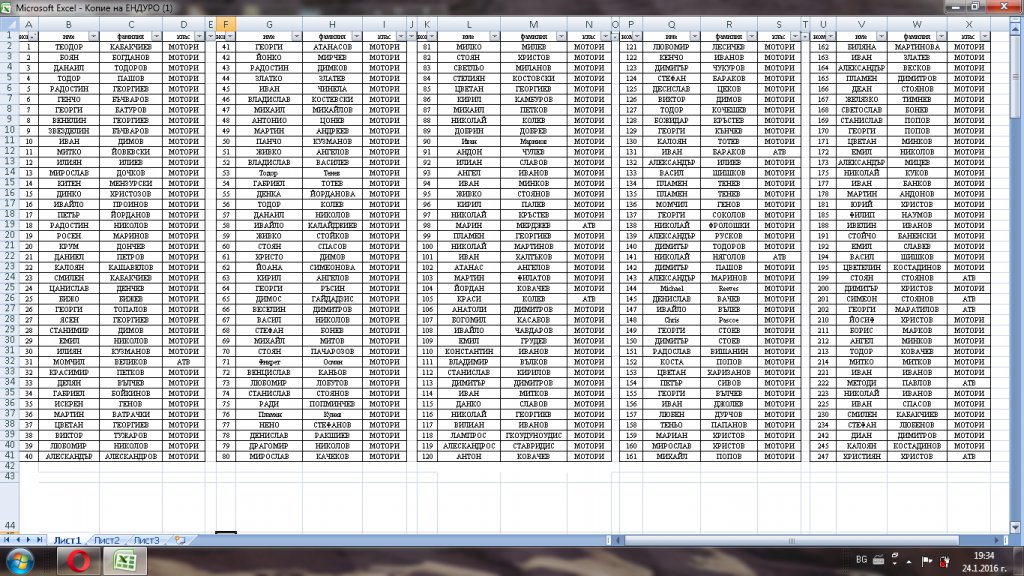Image resolution: width=1024 pixels, height=576 pixels.
Task: Select the cell containing Michael
Action: click(671, 288)
